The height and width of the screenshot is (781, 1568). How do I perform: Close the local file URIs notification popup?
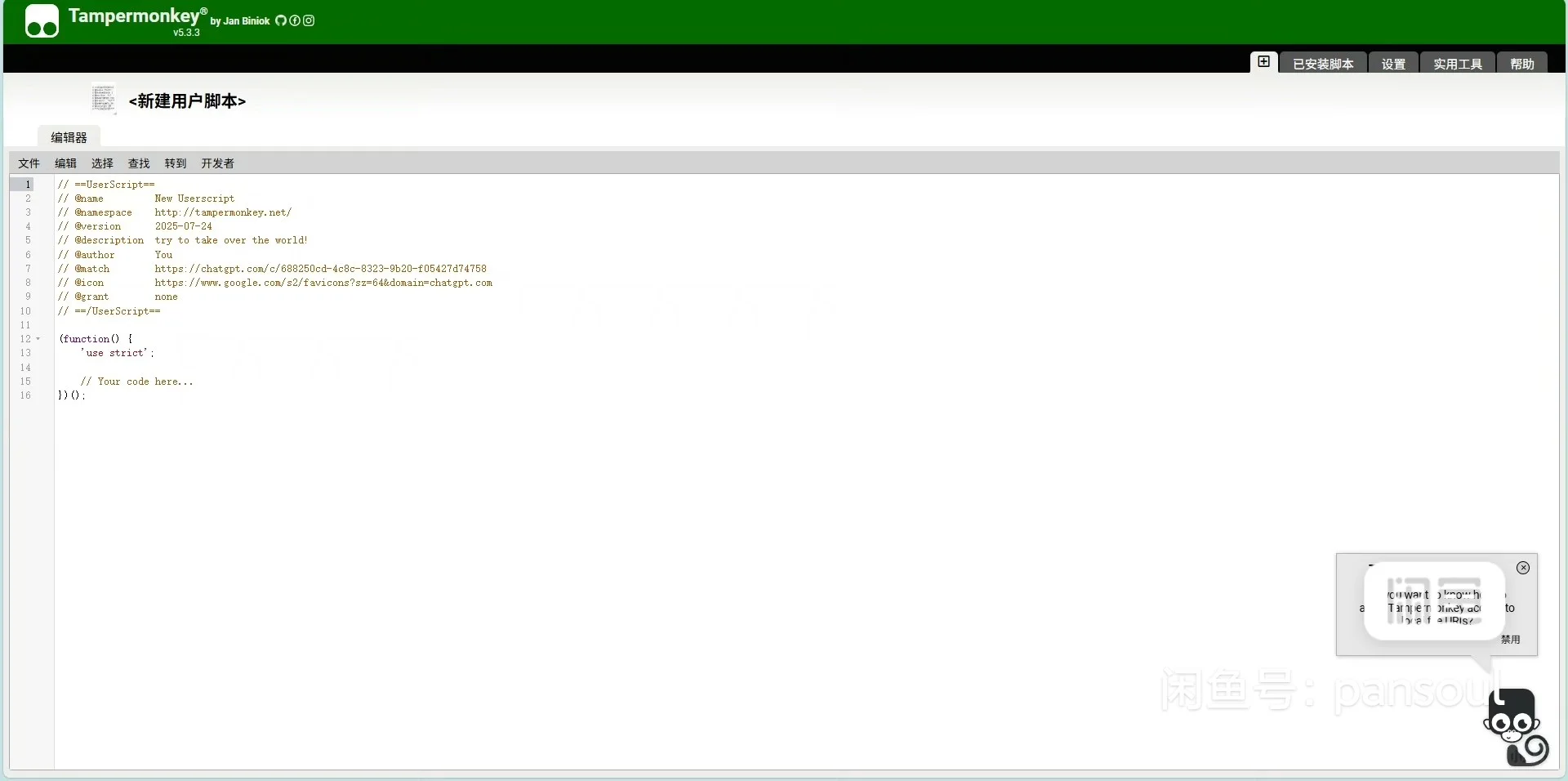(x=1523, y=568)
